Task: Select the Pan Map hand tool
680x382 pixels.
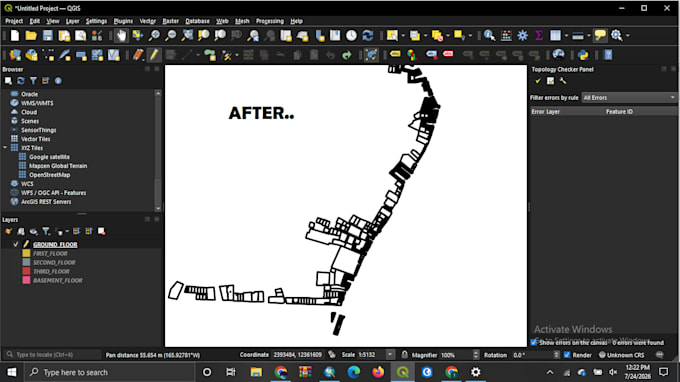Action: coord(121,36)
